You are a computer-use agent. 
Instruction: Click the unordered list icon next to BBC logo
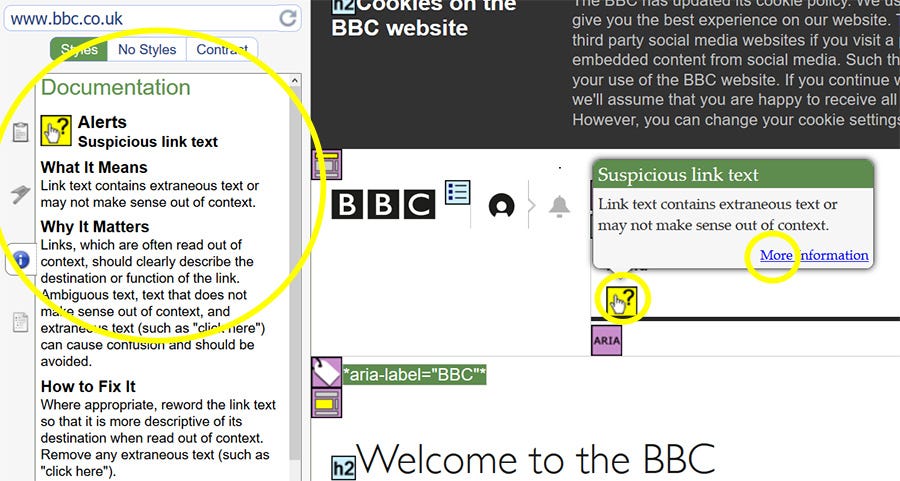click(x=457, y=193)
